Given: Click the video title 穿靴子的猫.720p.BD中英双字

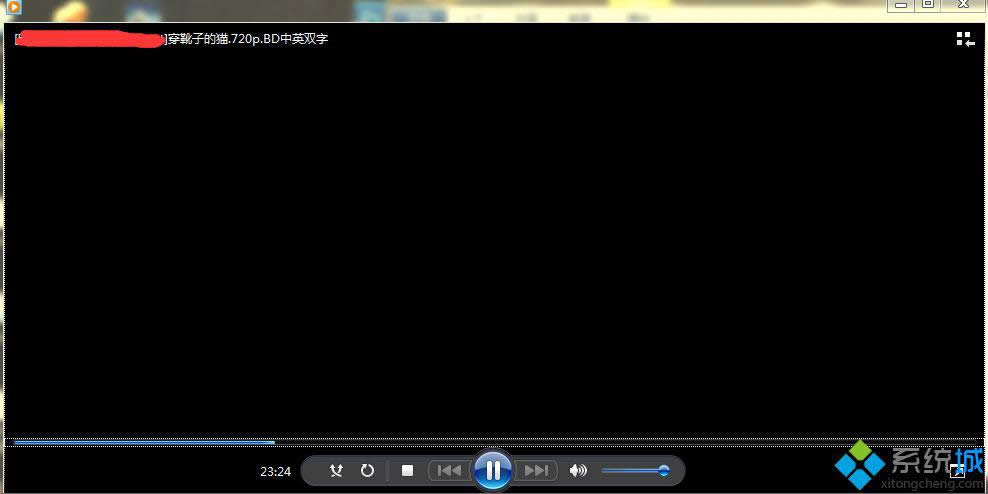Looking at the screenshot, I should point(248,39).
